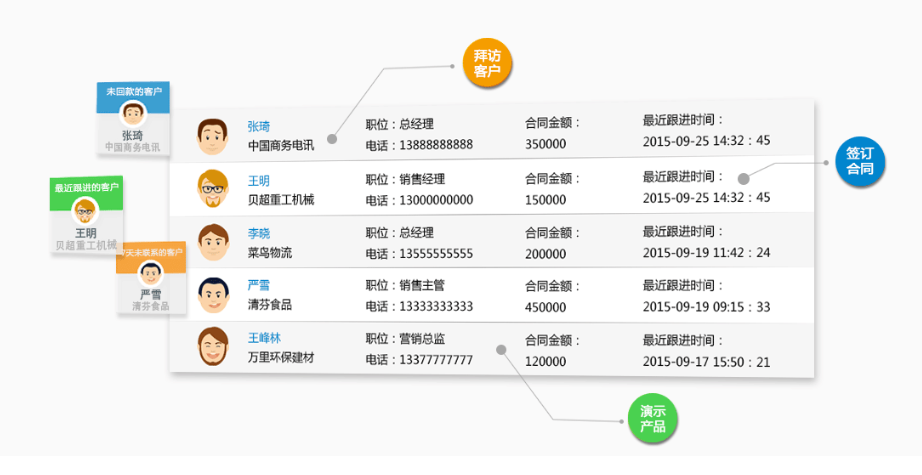Open the 张琦 customer name link
Image resolution: width=922 pixels, height=475 pixels.
click(x=259, y=126)
